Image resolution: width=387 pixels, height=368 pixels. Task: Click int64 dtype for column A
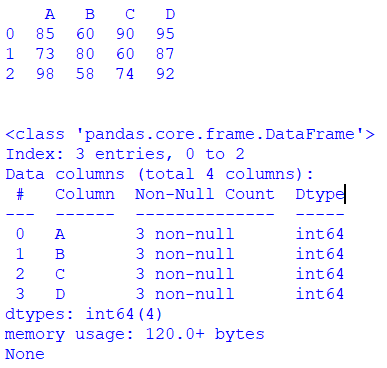(320, 234)
